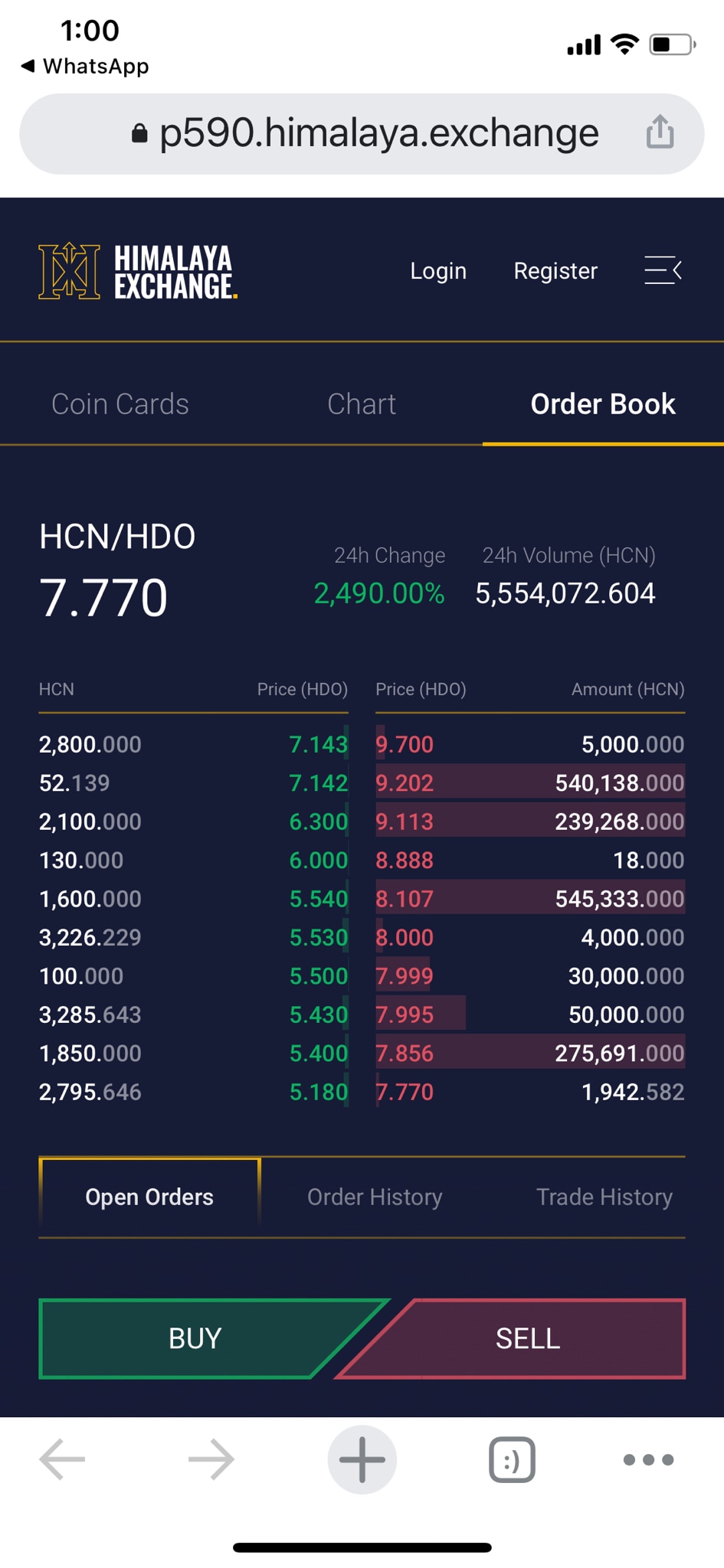This screenshot has height=1568, width=724.
Task: Tap bid amount 3,285.643
Action: [90, 1014]
